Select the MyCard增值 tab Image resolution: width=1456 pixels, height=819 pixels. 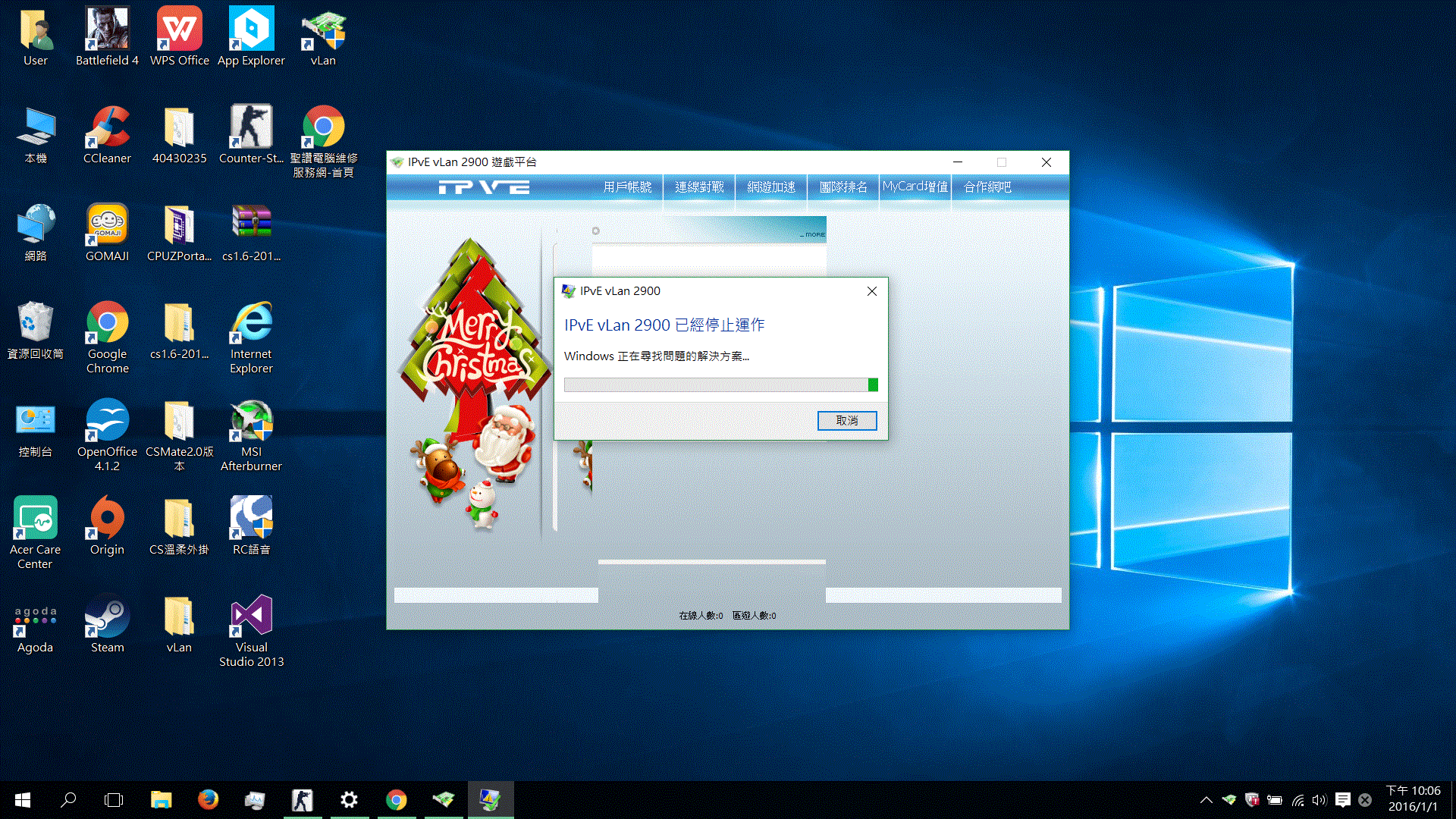tap(915, 187)
